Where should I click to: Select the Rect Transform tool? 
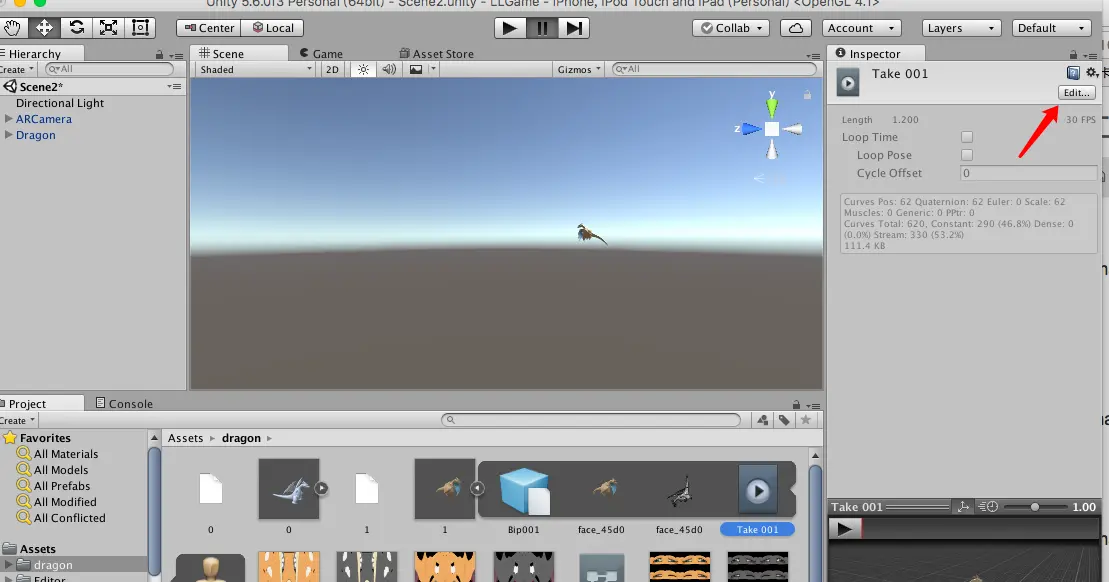pyautogui.click(x=140, y=28)
